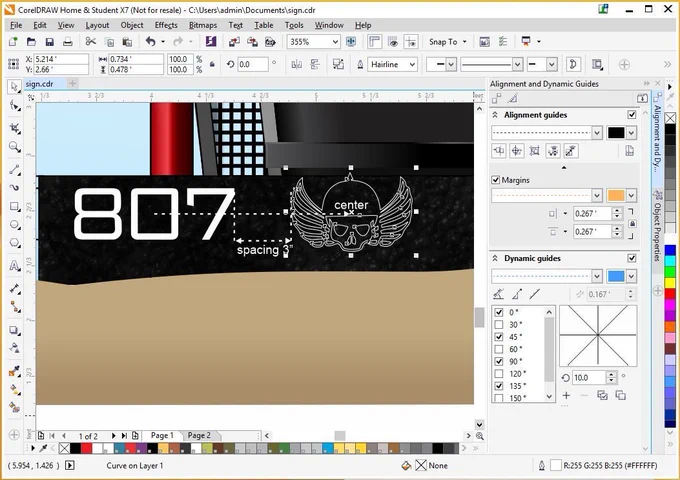Choose the Ellipse tool
680x480 pixels.
(x=14, y=225)
